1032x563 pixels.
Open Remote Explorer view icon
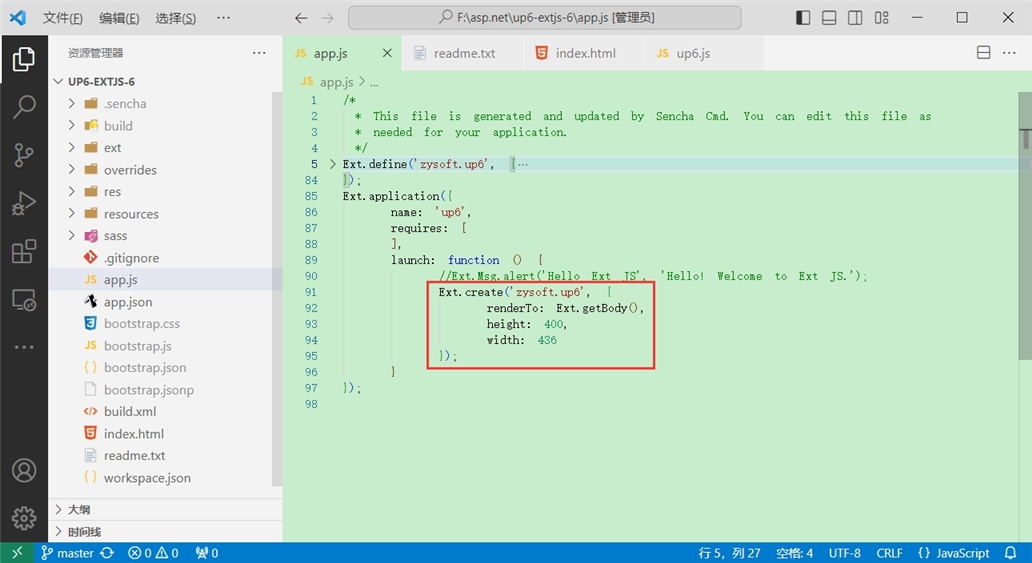[24, 299]
